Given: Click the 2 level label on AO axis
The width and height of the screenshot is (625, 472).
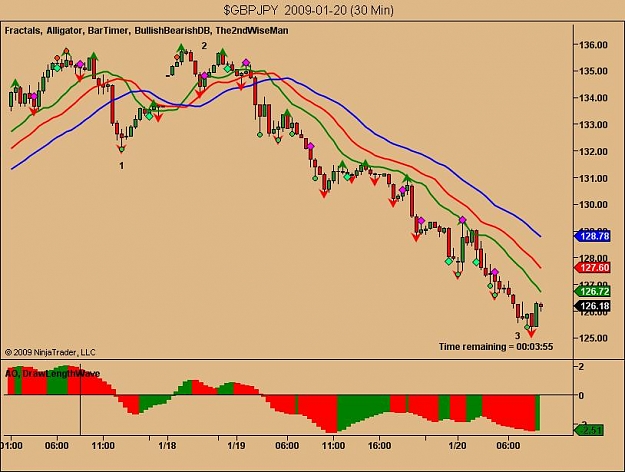Looking at the screenshot, I should point(581,367).
